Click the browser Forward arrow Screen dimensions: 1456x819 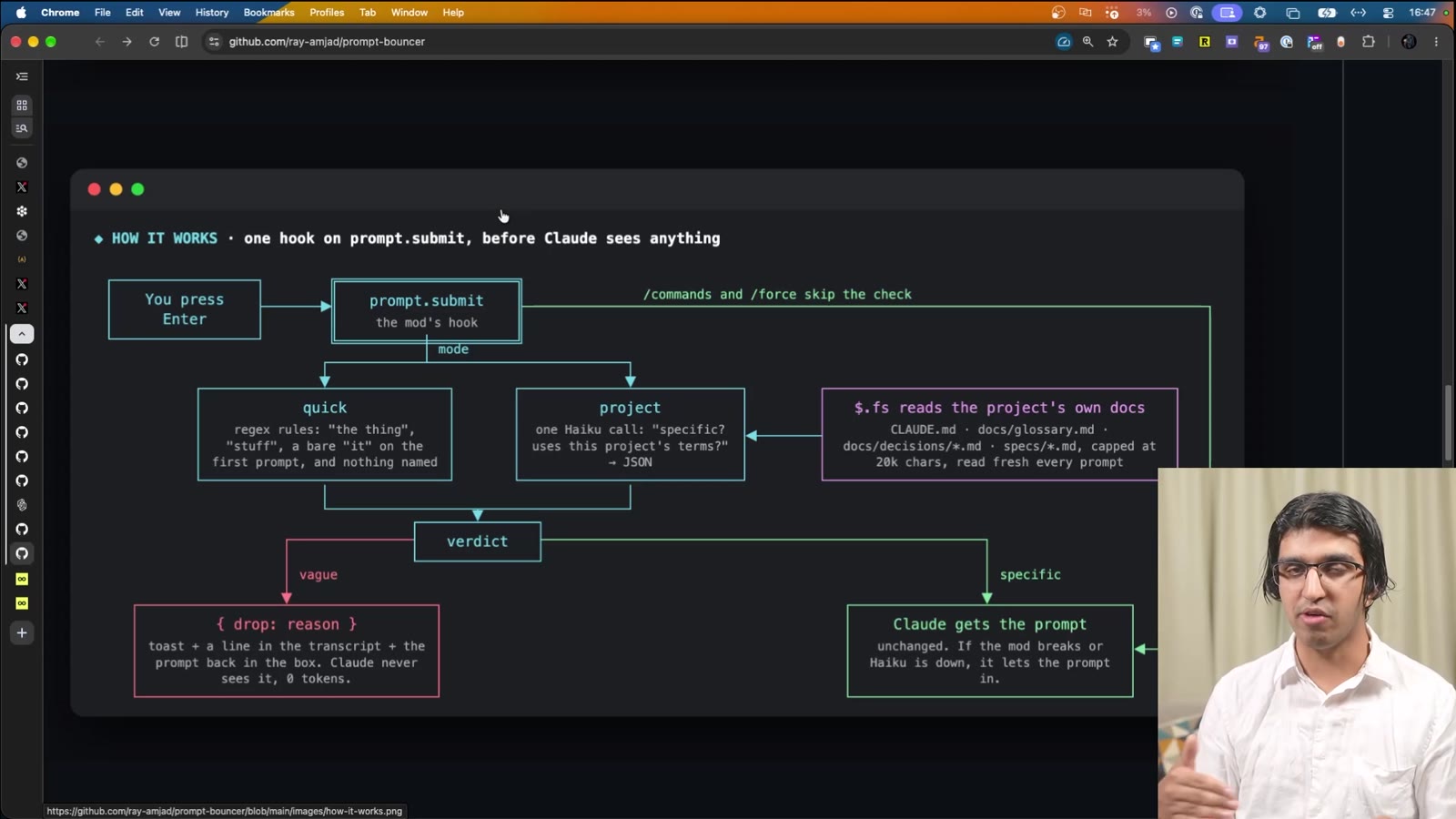pos(127,42)
